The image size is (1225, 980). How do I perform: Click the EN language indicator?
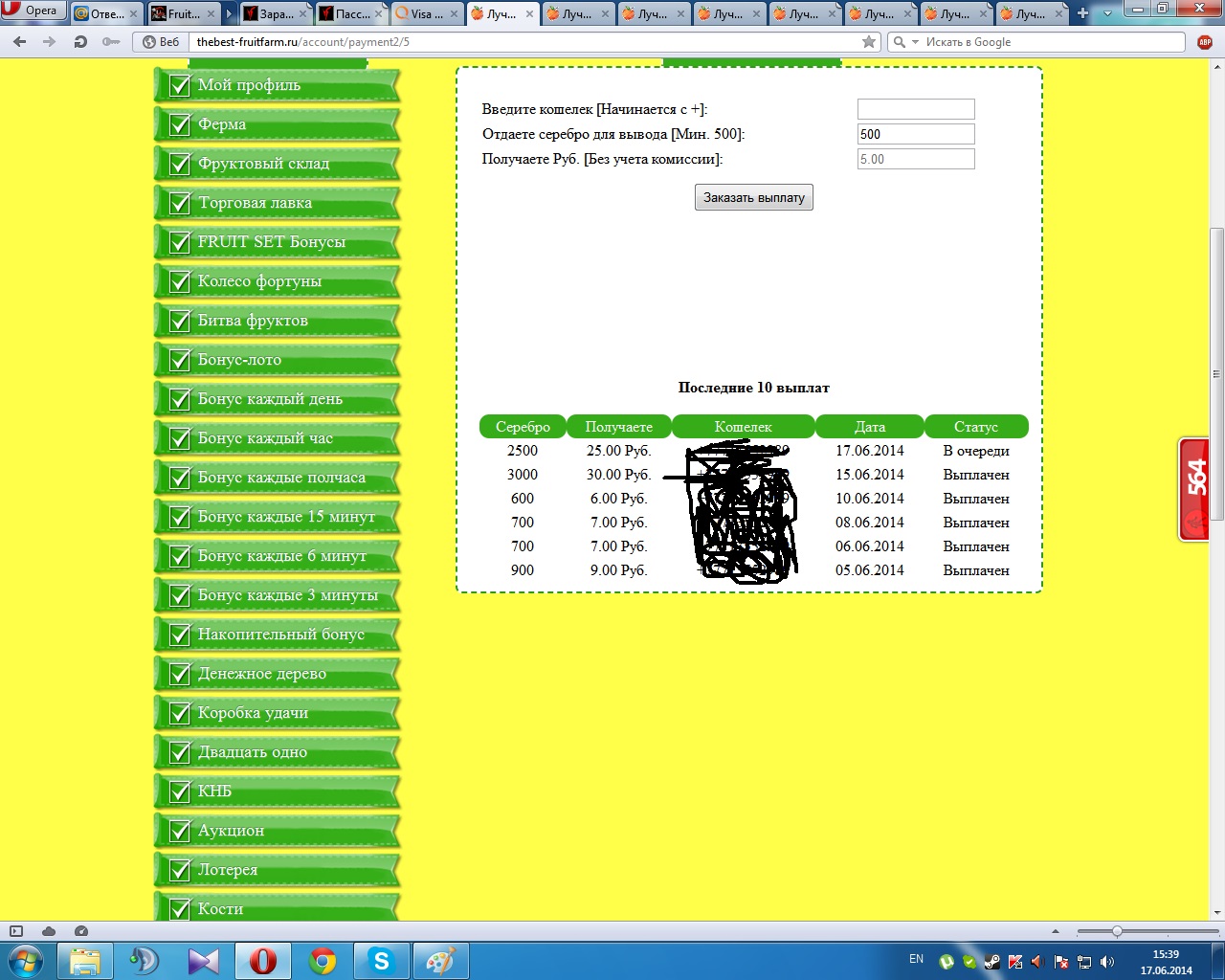point(916,959)
